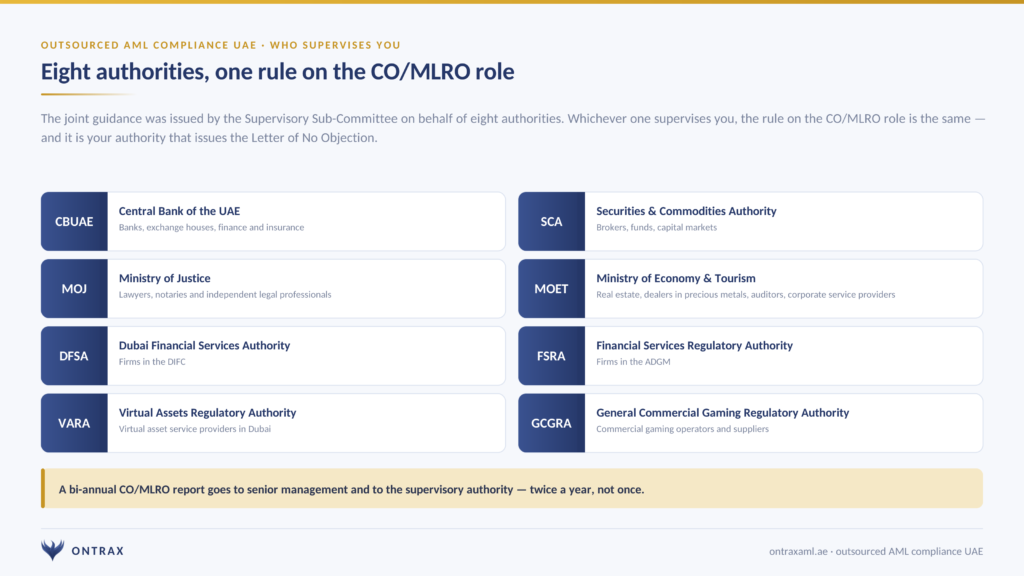Click the DFSA abbreviation badge

click(x=74, y=356)
